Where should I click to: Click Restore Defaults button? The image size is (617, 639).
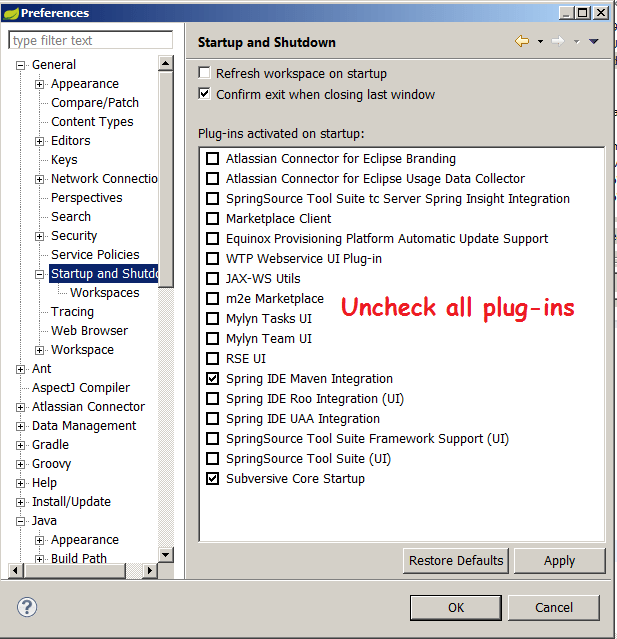pos(456,561)
